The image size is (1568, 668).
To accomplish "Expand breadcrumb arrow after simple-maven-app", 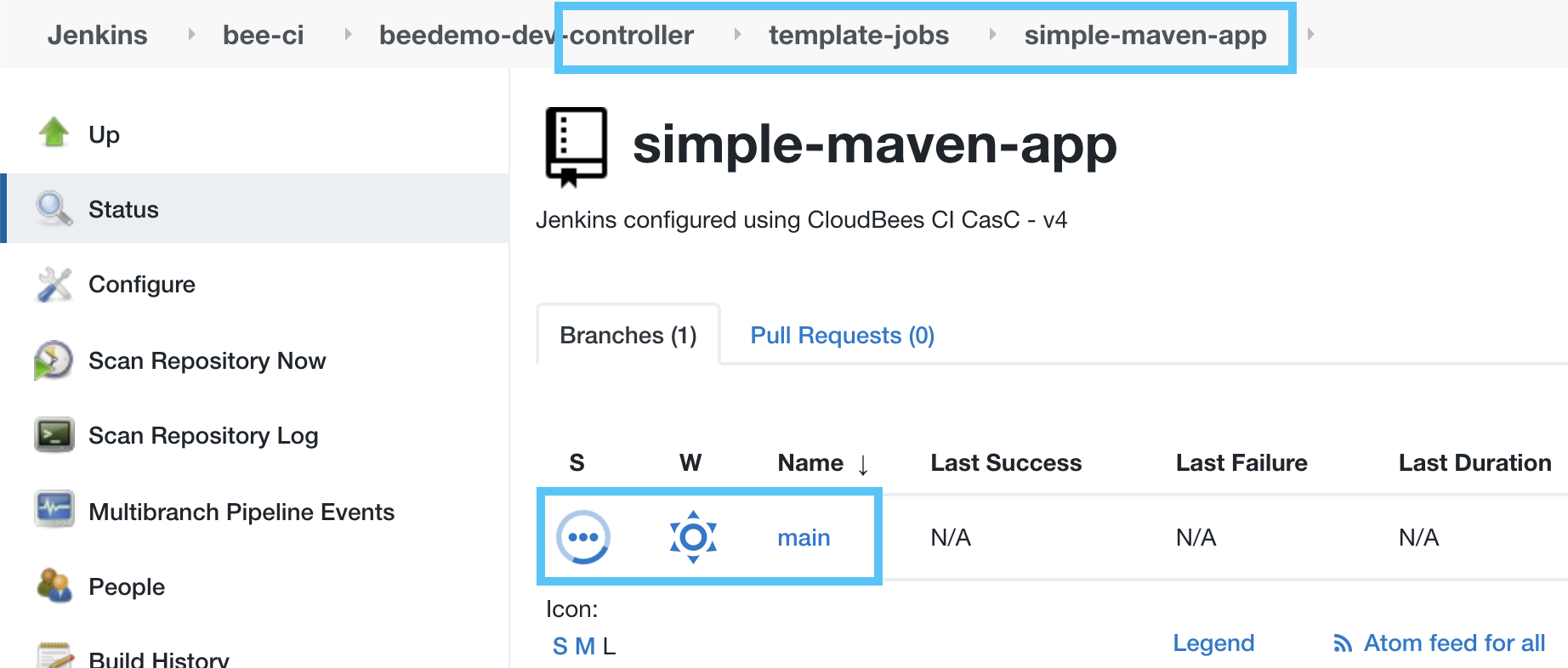I will 1310,34.
